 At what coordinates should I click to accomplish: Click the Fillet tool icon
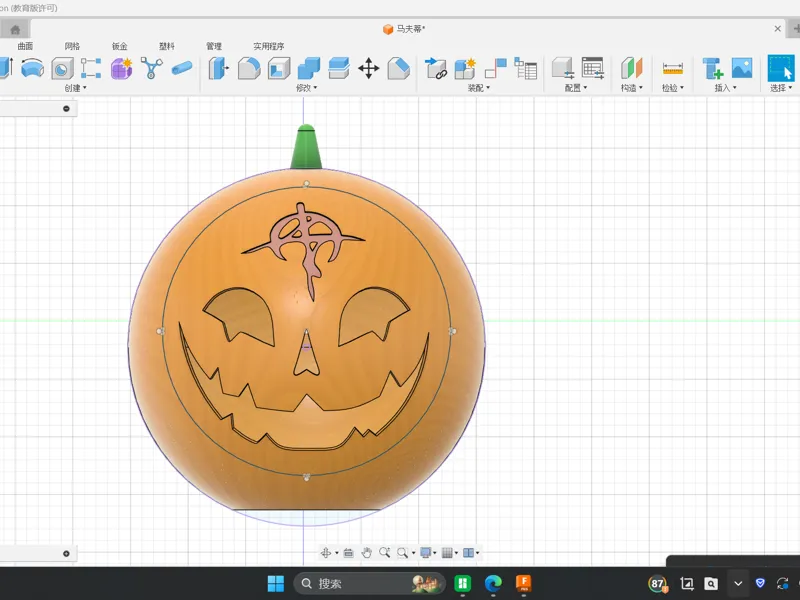click(249, 68)
